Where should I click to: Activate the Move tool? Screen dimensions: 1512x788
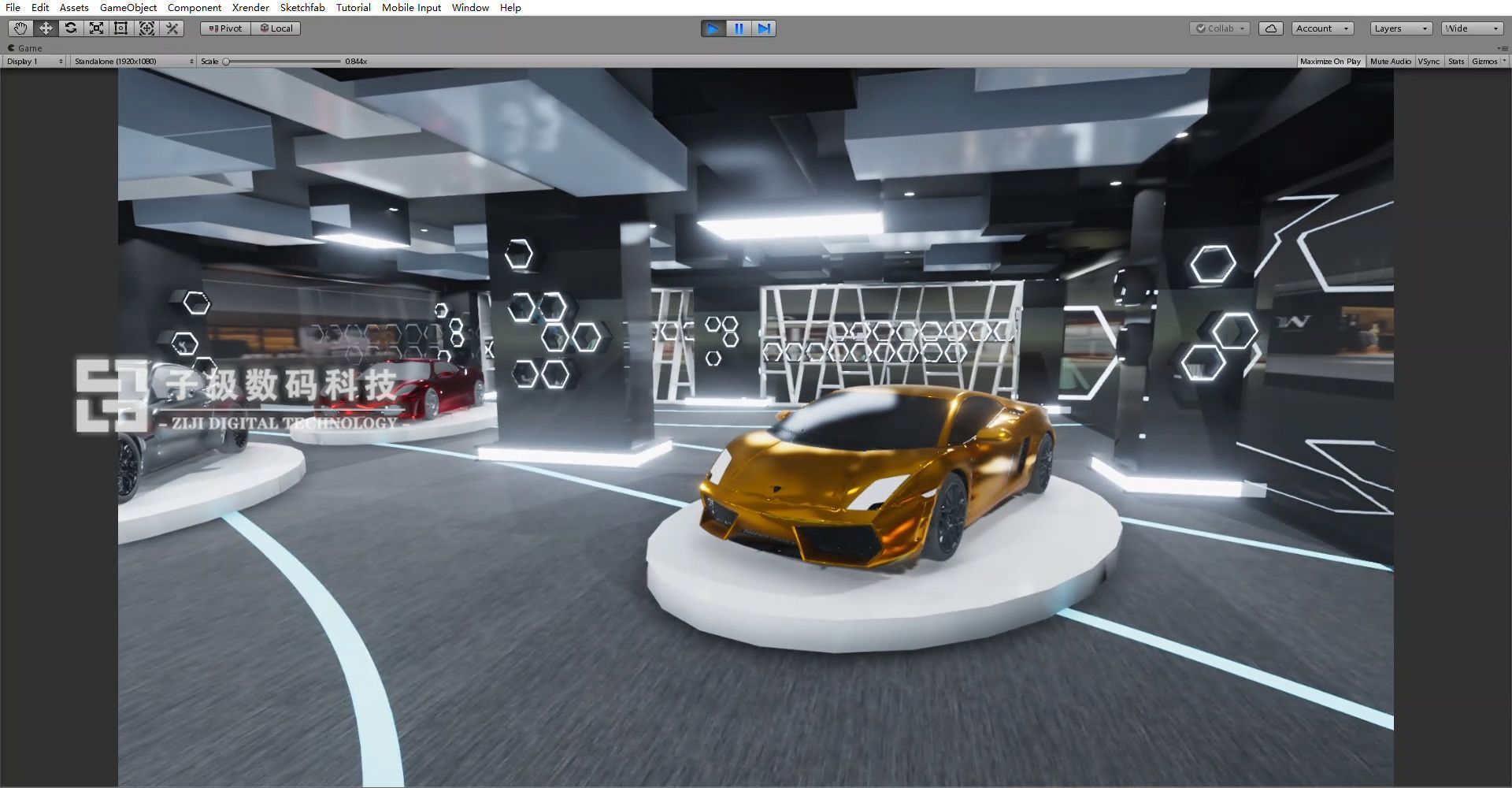[46, 28]
